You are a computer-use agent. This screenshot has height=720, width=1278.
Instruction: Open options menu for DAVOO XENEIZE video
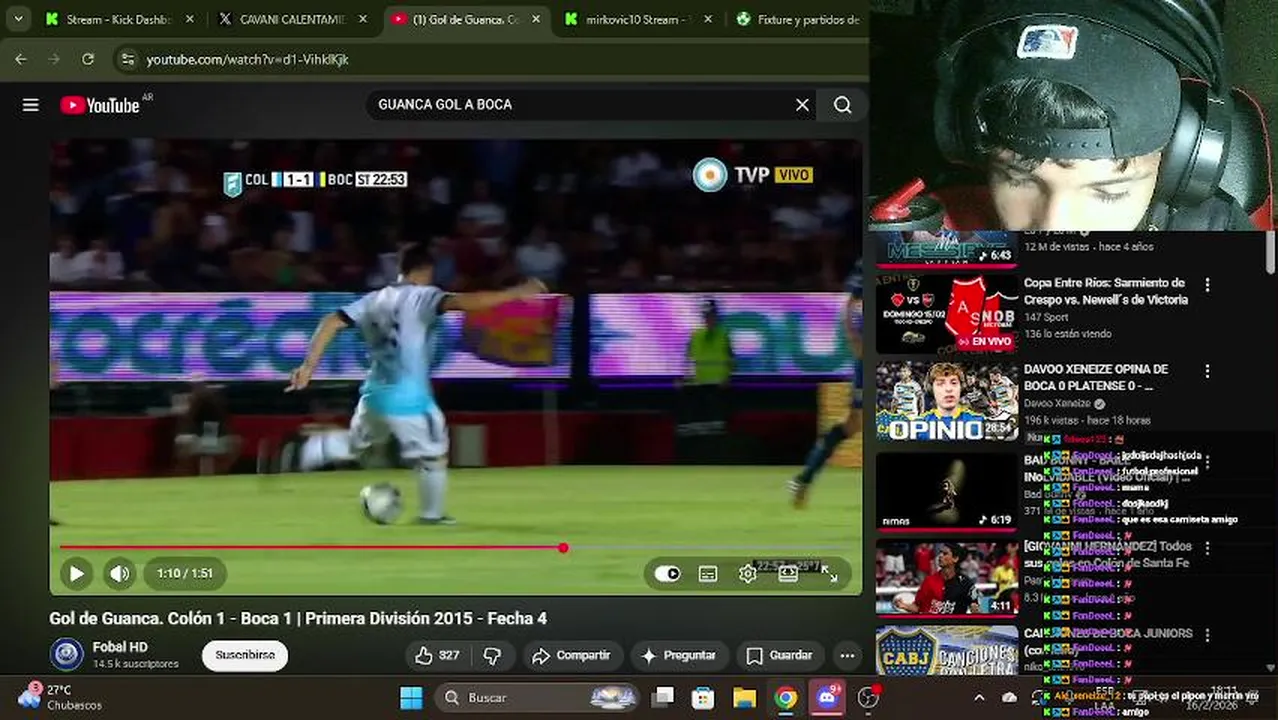click(1207, 371)
